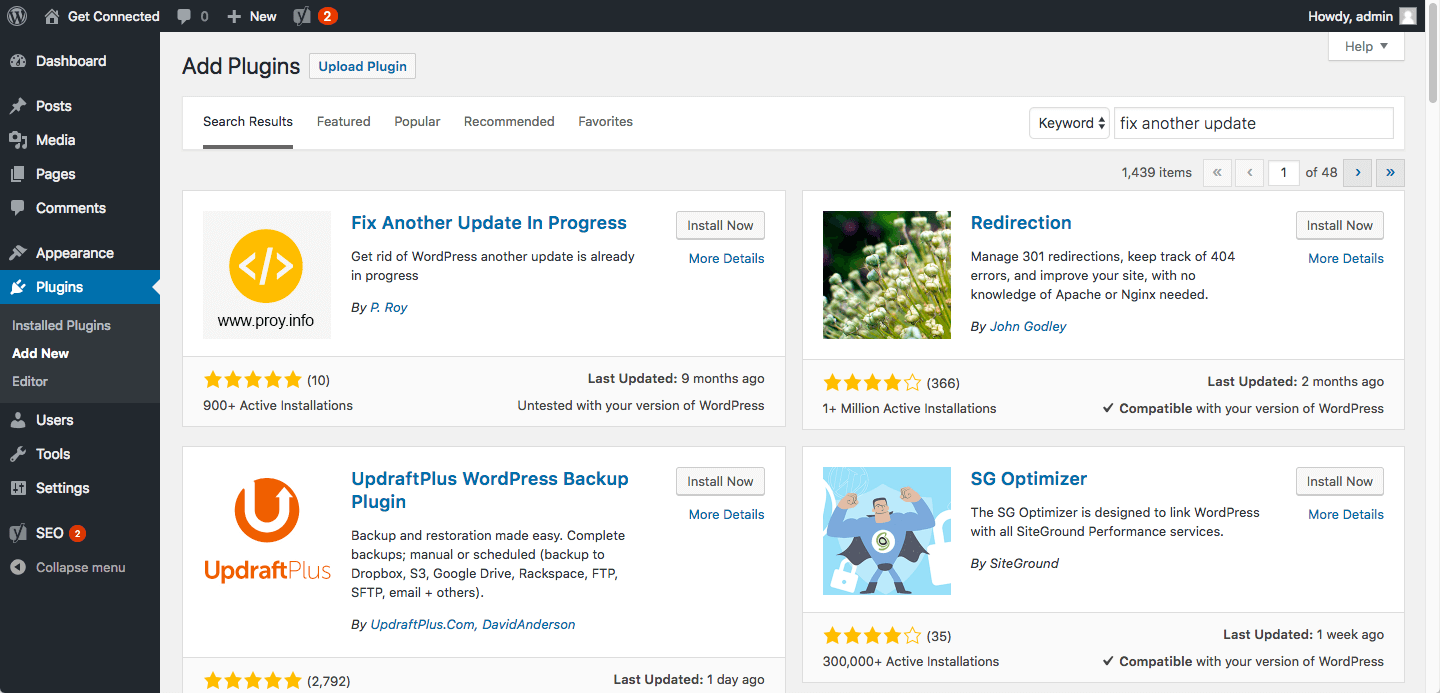Click the Media icon in the sidebar

click(x=18, y=140)
